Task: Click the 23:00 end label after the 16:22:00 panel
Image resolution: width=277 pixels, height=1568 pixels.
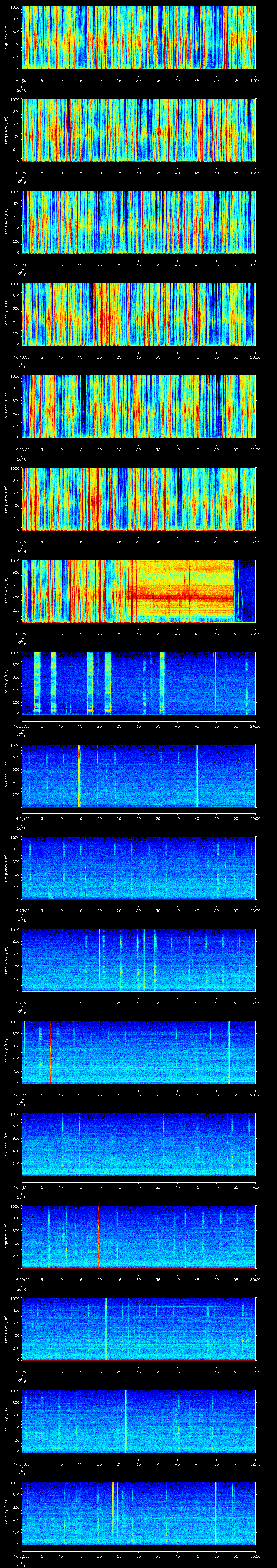Action: 255,634
